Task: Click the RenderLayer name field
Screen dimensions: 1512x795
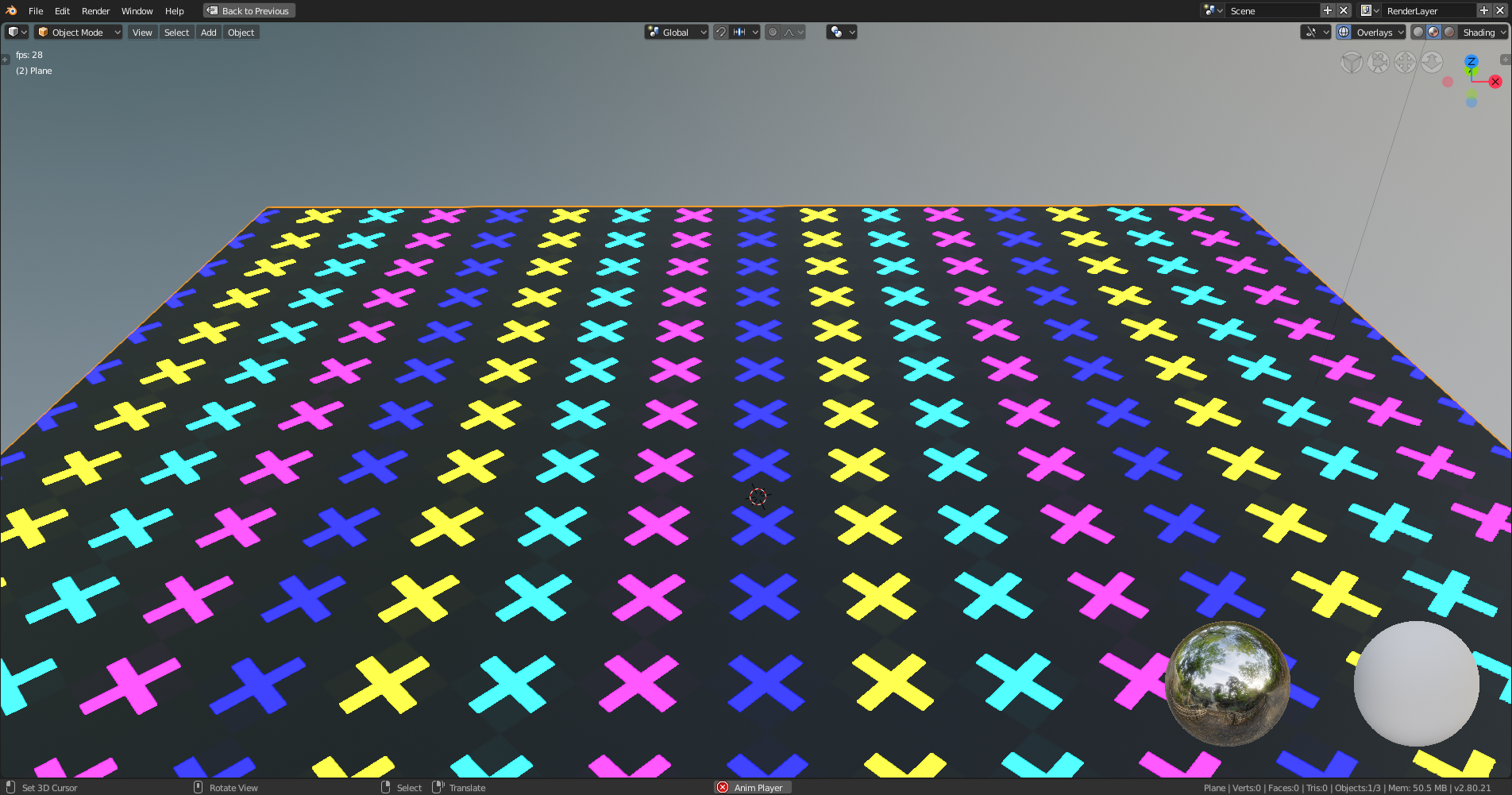Action: 1429,10
